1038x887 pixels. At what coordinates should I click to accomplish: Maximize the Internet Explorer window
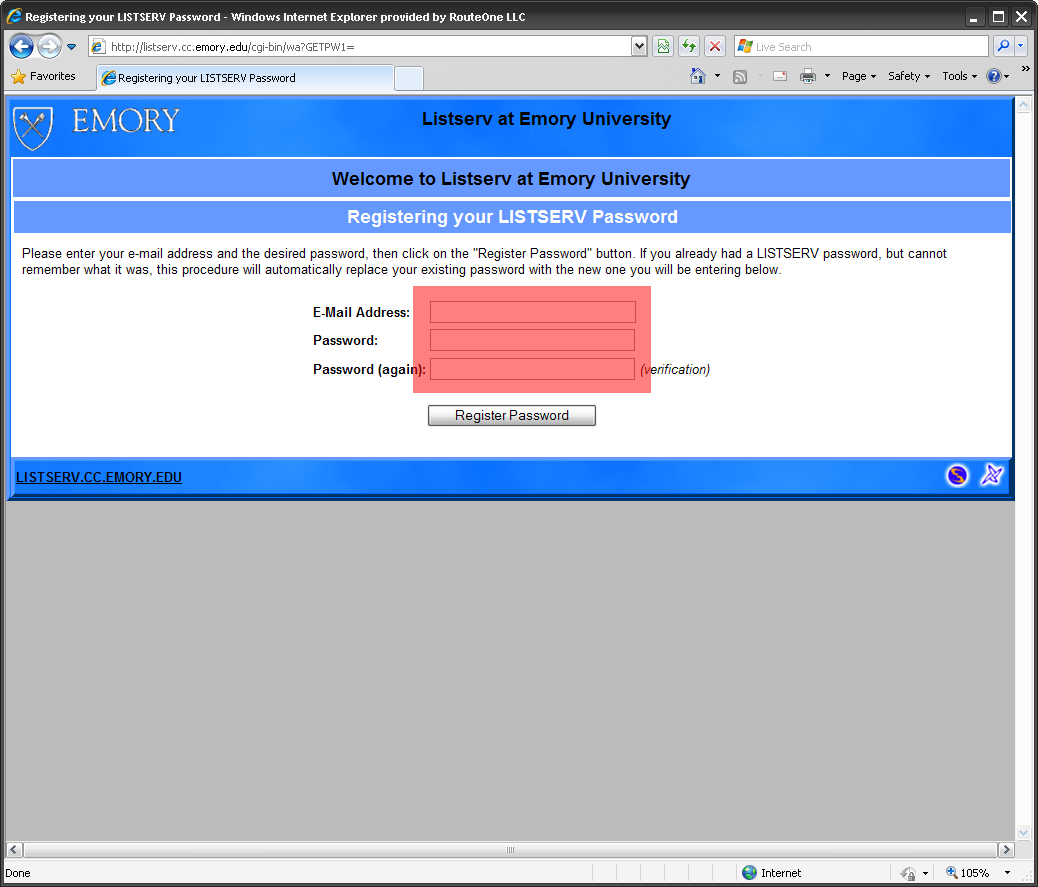click(x=999, y=17)
